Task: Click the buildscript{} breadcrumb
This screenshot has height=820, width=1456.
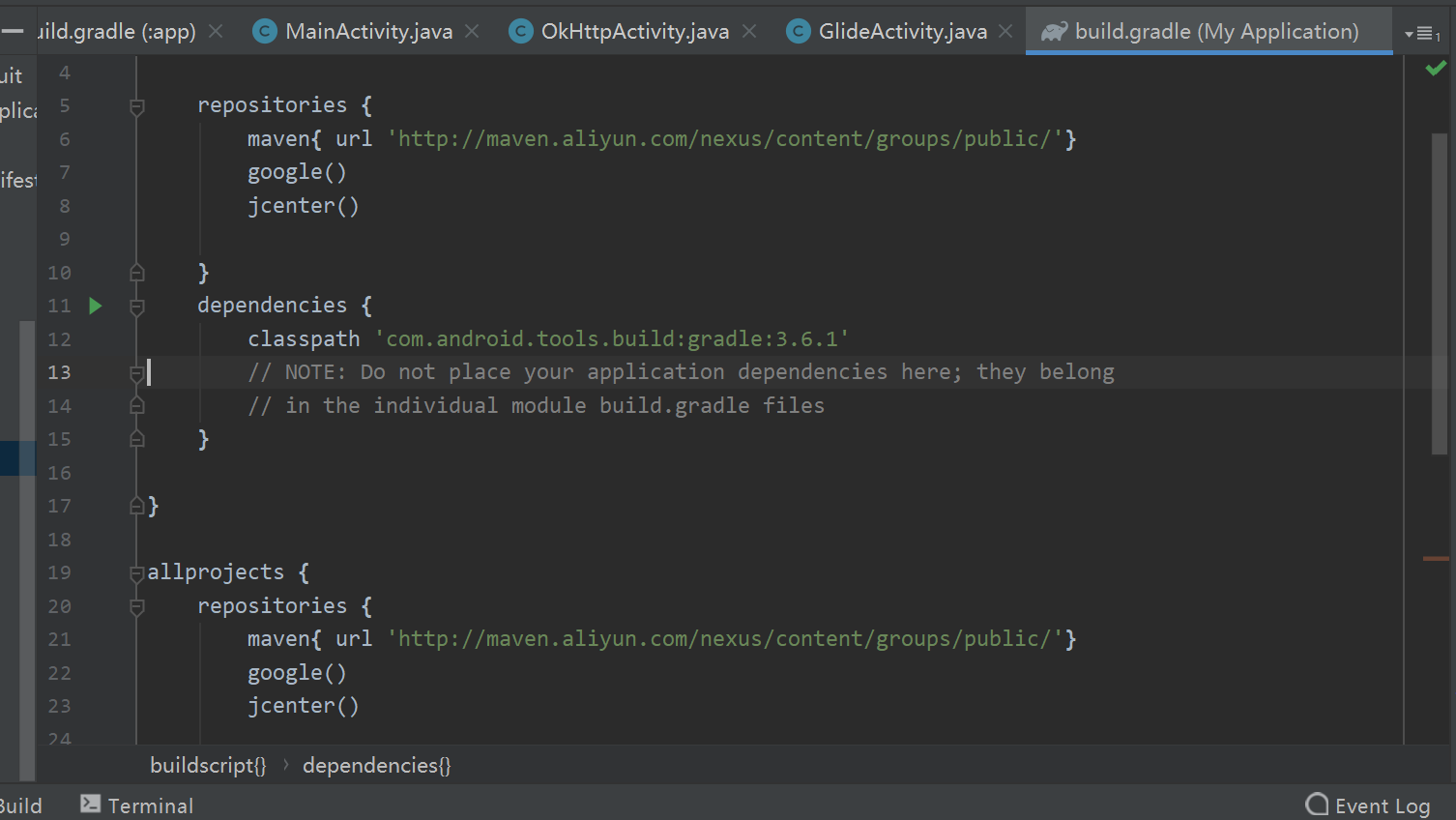Action: pyautogui.click(x=208, y=765)
